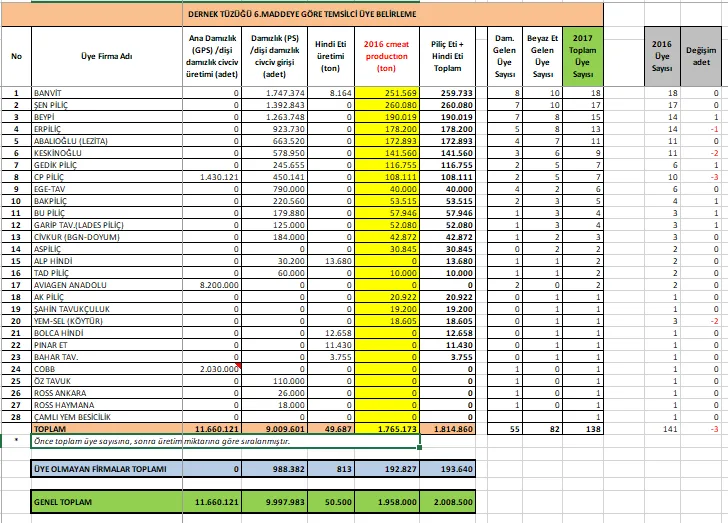Click the BU PİLİÇ cell
Screen dimensions: 728x523
pyautogui.click(x=107, y=213)
